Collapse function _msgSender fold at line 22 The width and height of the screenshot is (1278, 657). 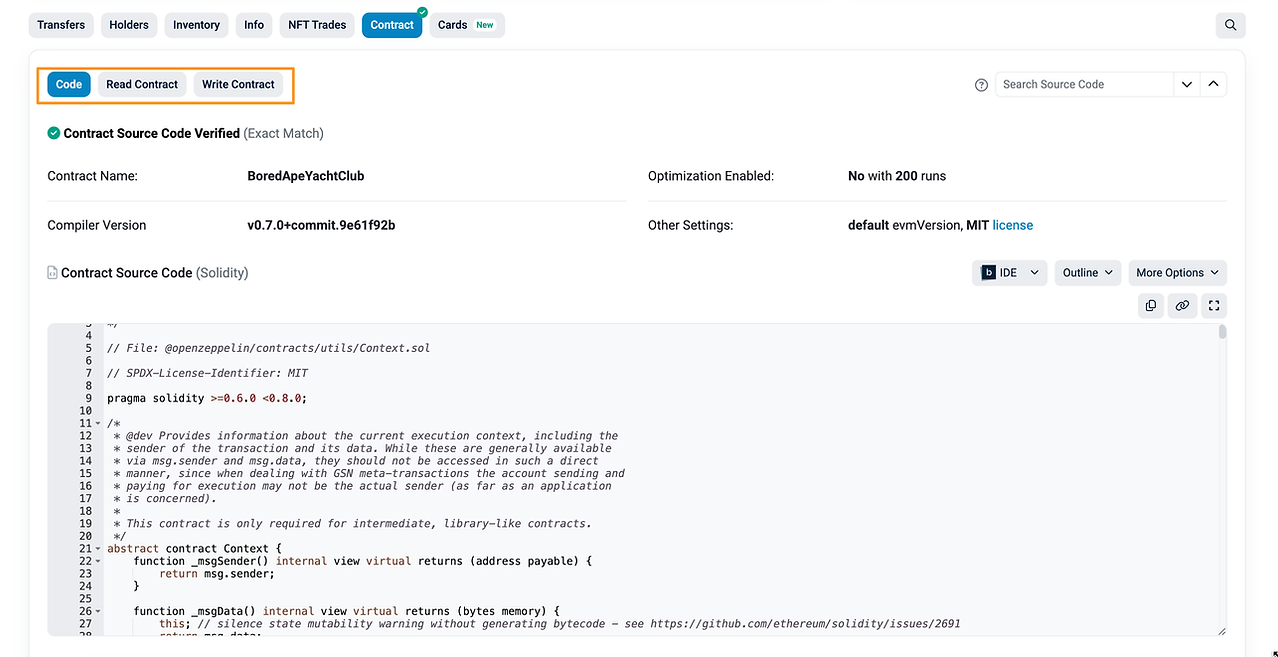[97, 562]
